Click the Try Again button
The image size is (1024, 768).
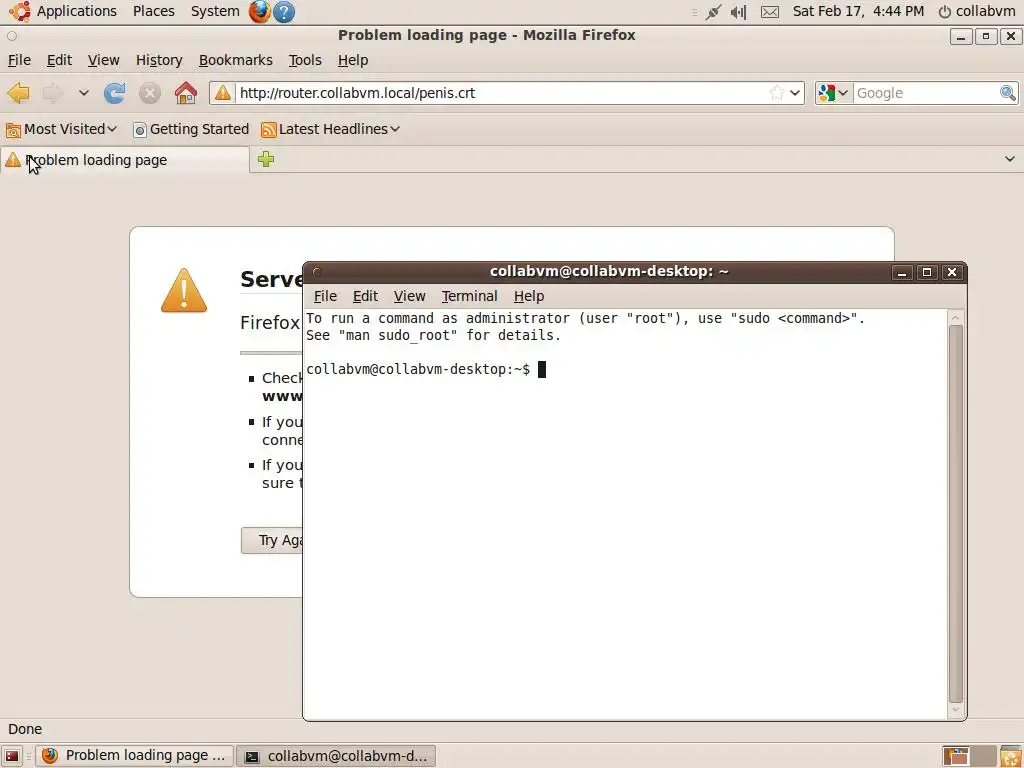click(273, 540)
